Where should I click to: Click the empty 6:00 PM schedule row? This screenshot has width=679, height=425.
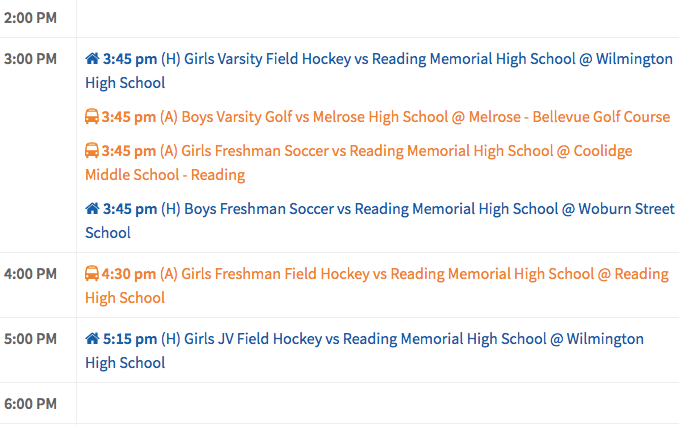pyautogui.click(x=377, y=404)
